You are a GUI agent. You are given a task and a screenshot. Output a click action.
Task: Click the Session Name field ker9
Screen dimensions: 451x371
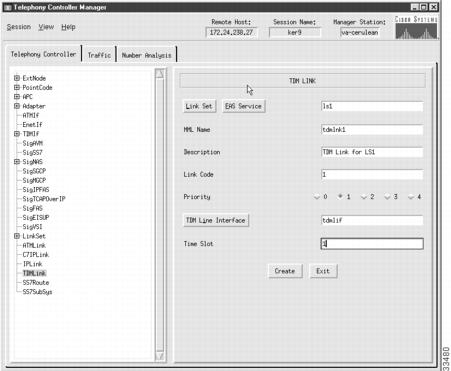[295, 33]
